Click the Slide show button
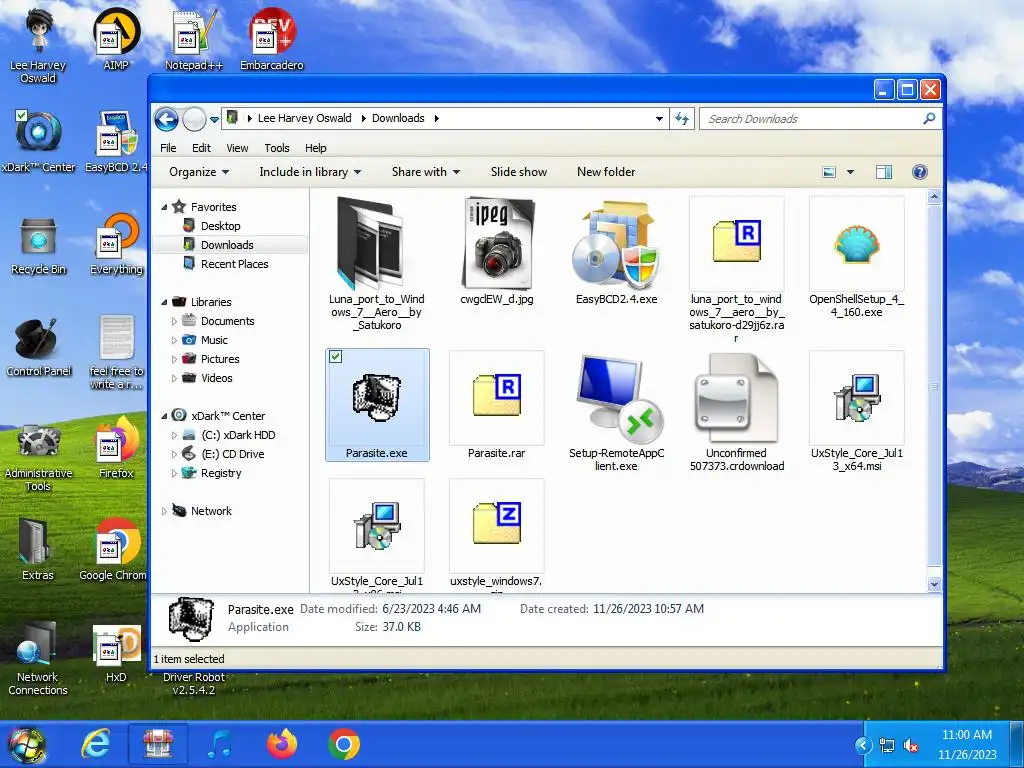Screen dimensions: 1024x768 519,172
